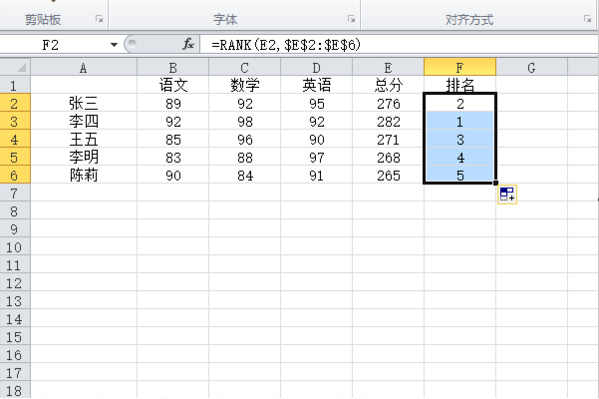Click rank cell F4 showing 3
This screenshot has height=399, width=599.
pos(460,139)
